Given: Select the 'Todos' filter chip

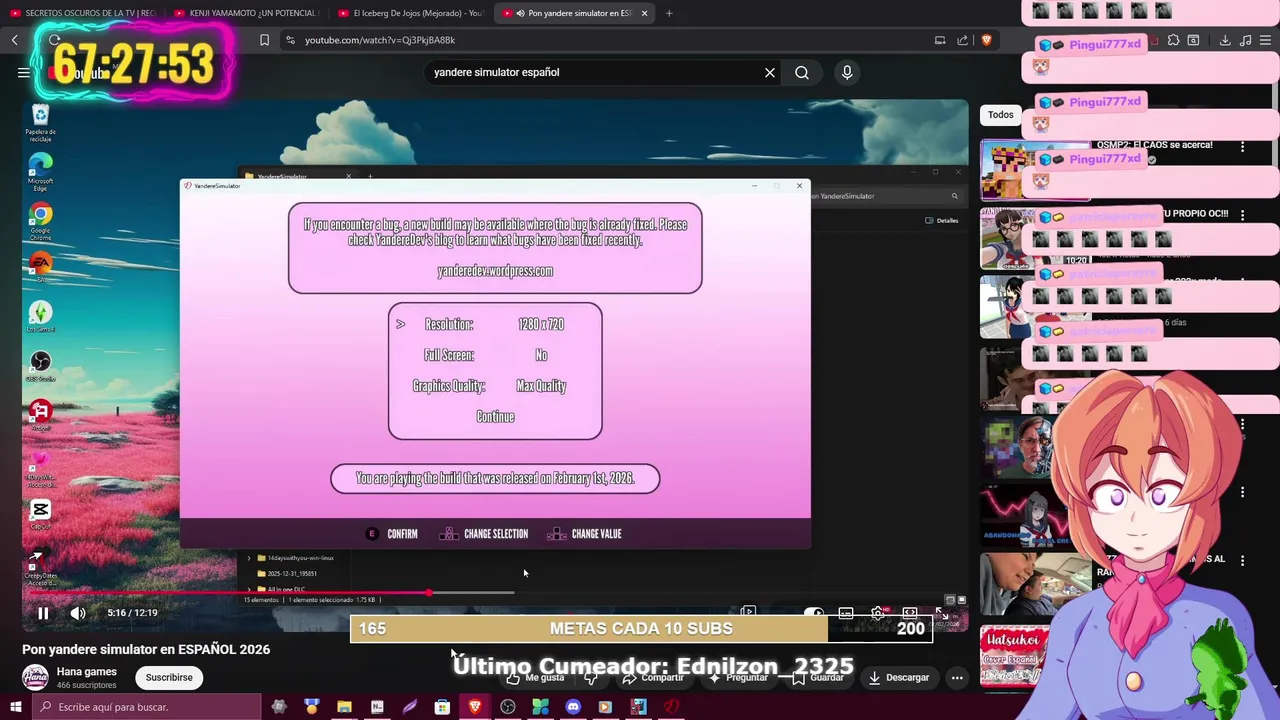Looking at the screenshot, I should [x=1000, y=115].
